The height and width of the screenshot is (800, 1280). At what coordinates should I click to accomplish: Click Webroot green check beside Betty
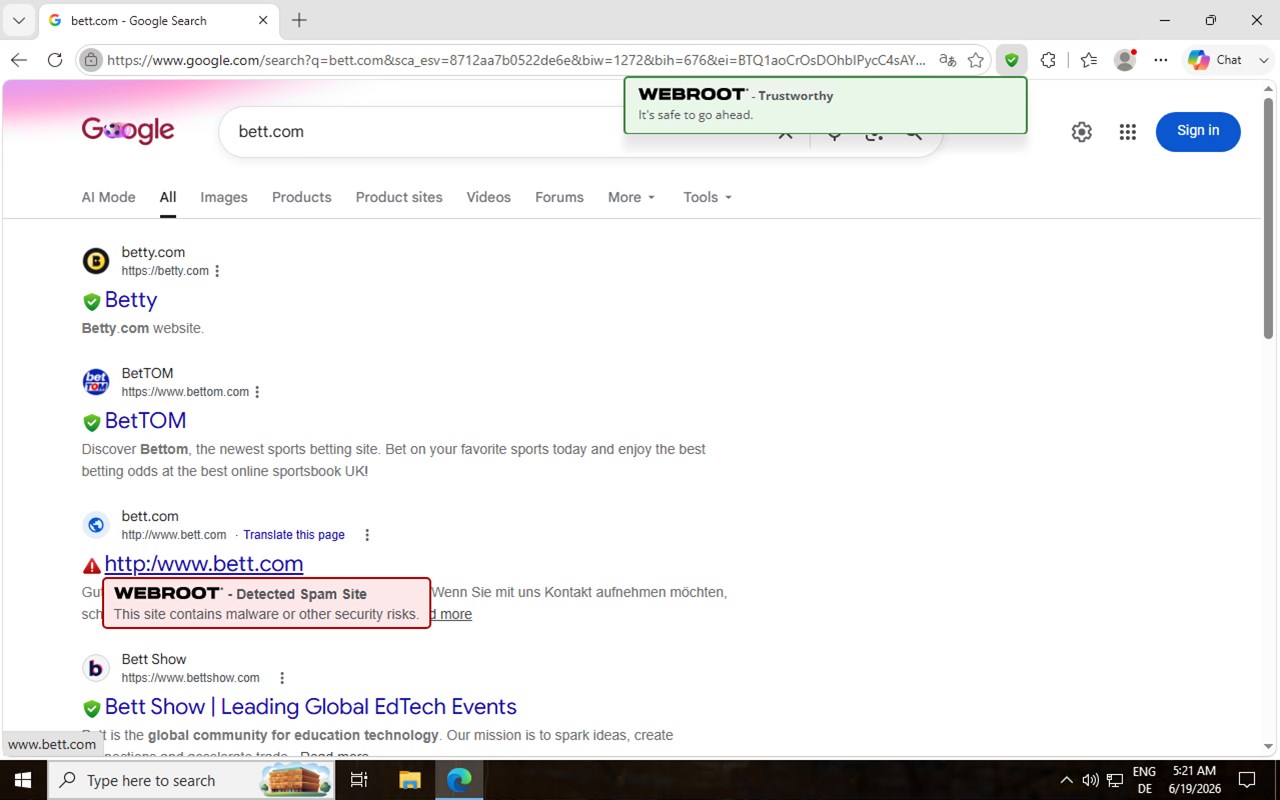click(x=92, y=301)
